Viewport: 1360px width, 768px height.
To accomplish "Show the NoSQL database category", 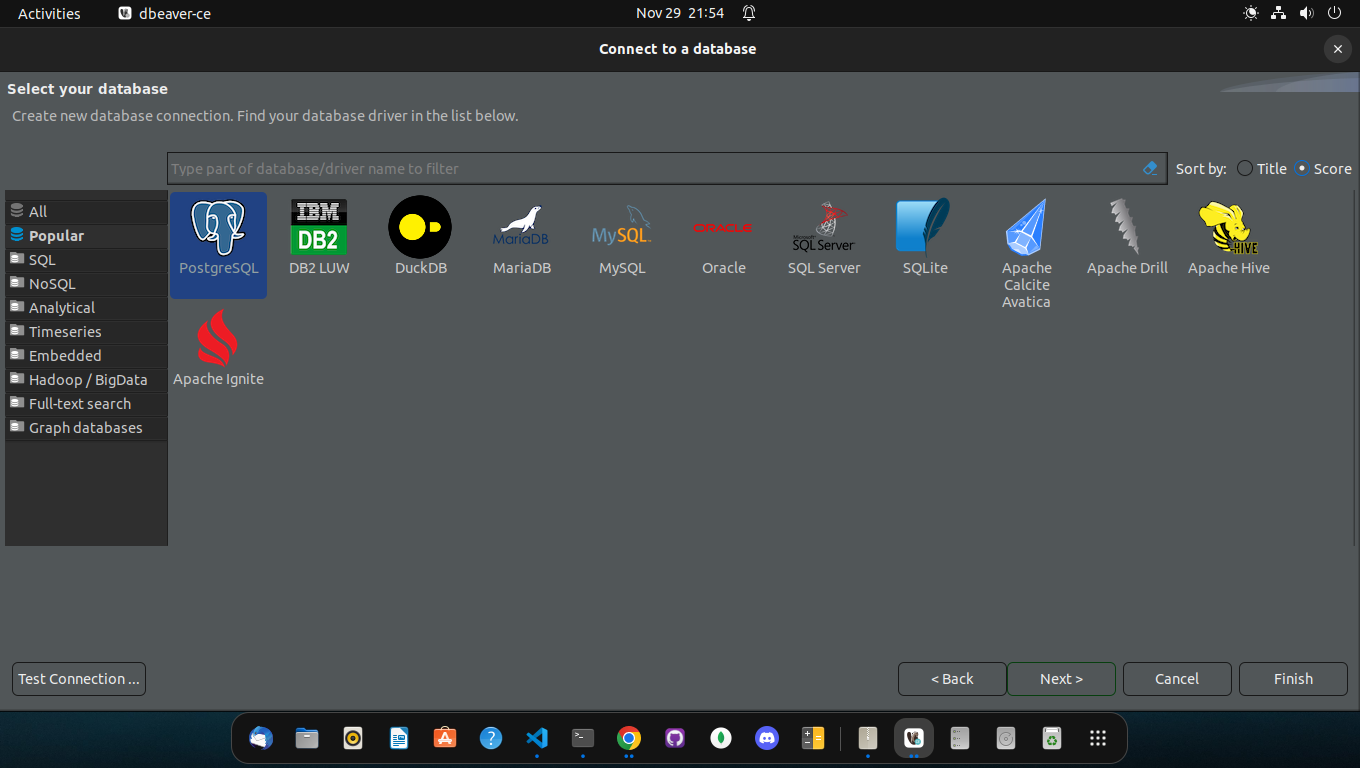I will pos(52,284).
